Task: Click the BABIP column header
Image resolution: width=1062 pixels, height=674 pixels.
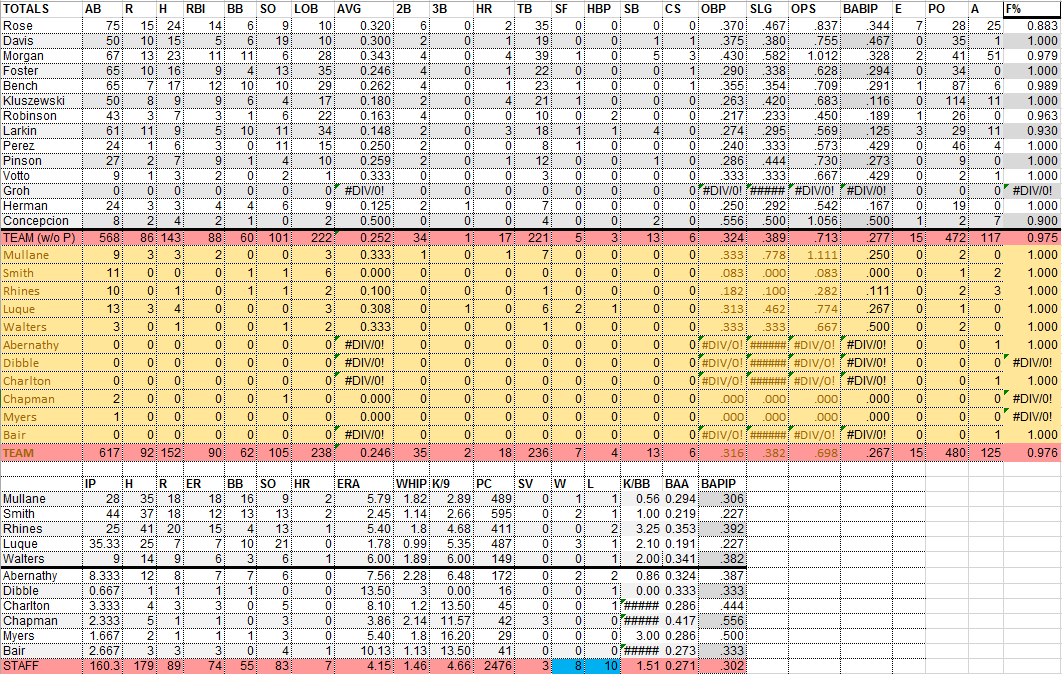Action: click(x=866, y=9)
